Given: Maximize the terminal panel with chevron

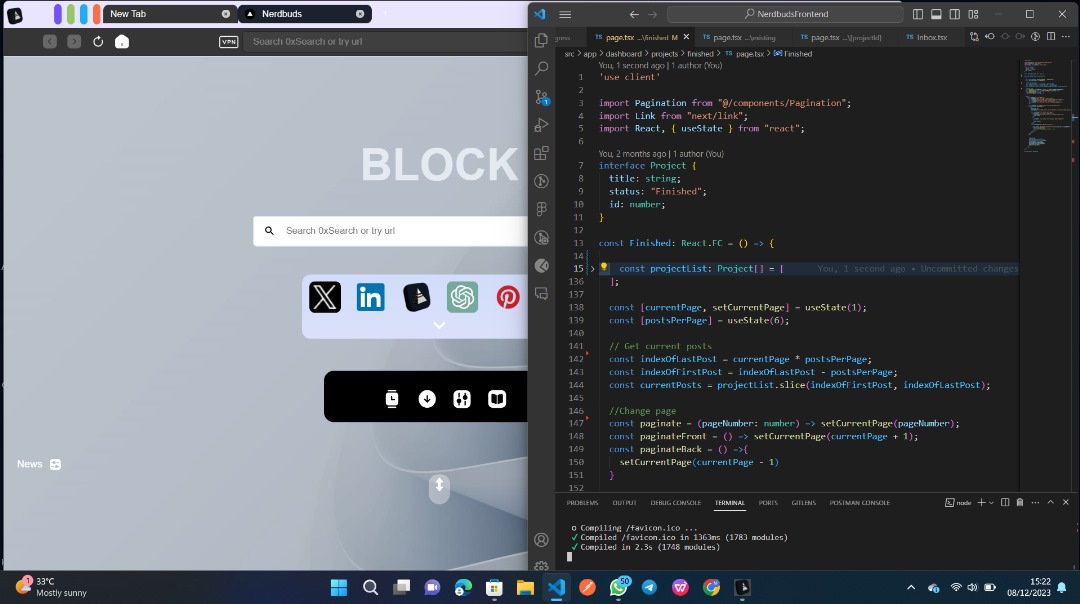Looking at the screenshot, I should pyautogui.click(x=1050, y=502).
